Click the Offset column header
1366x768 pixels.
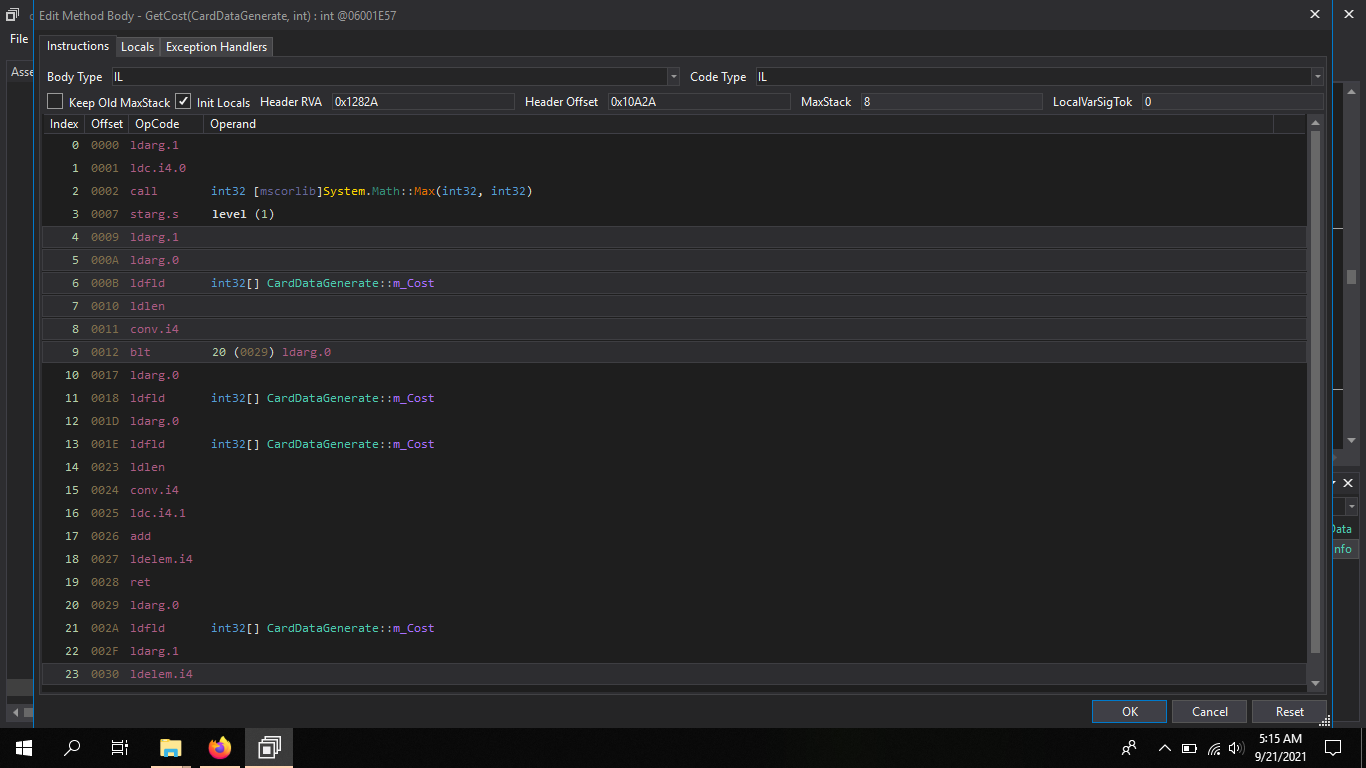[x=107, y=124]
